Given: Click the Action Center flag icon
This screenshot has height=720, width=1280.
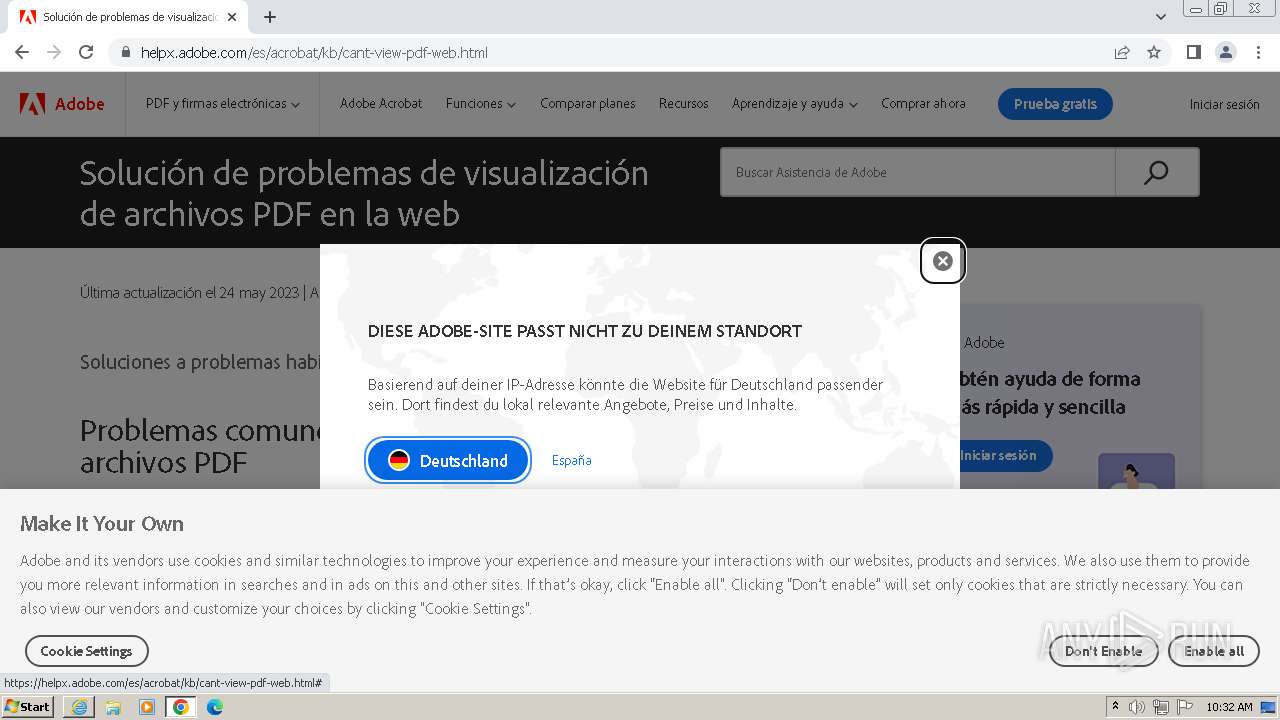Looking at the screenshot, I should pyautogui.click(x=1185, y=707).
